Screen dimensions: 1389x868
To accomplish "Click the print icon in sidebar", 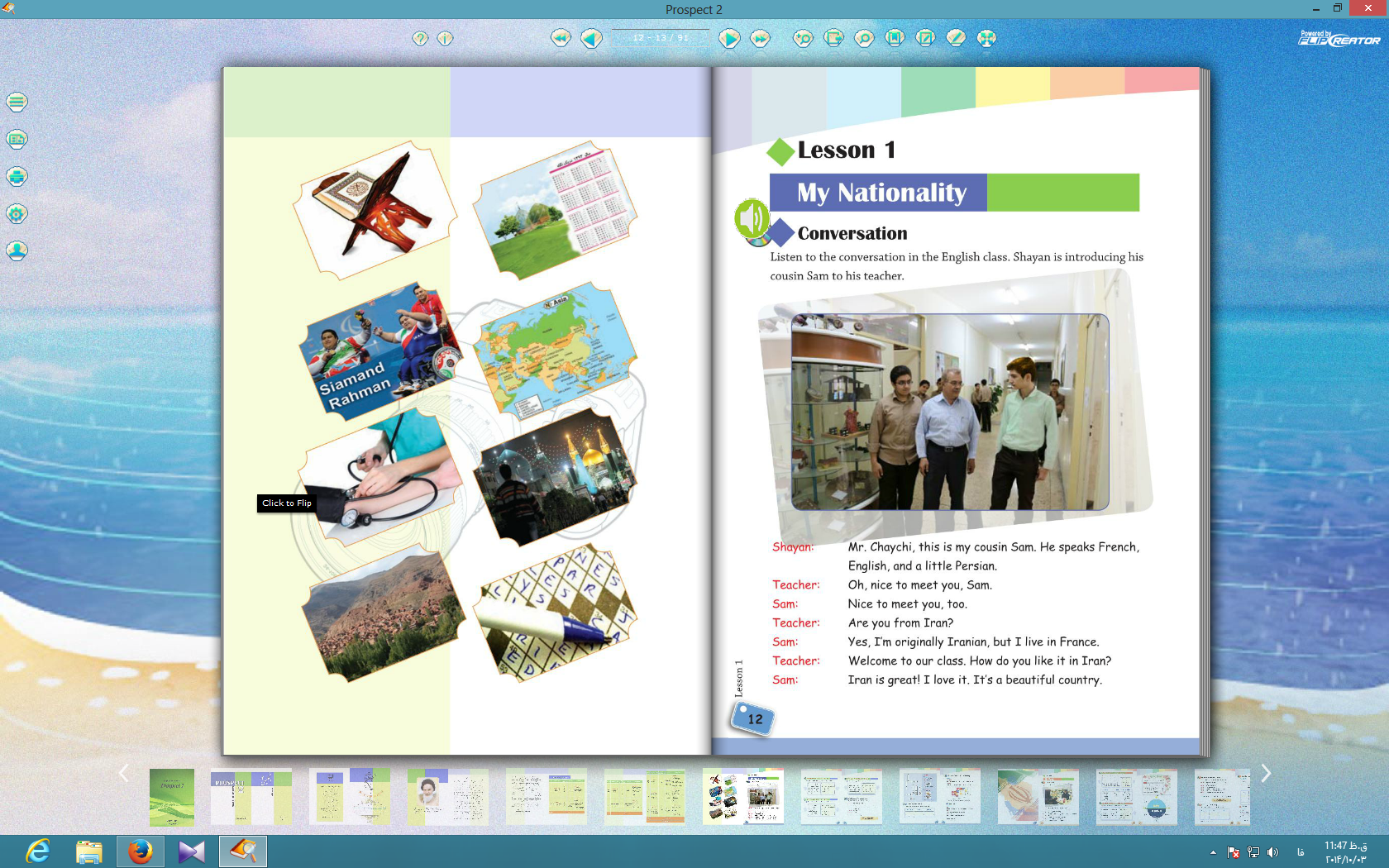I will pos(17,176).
